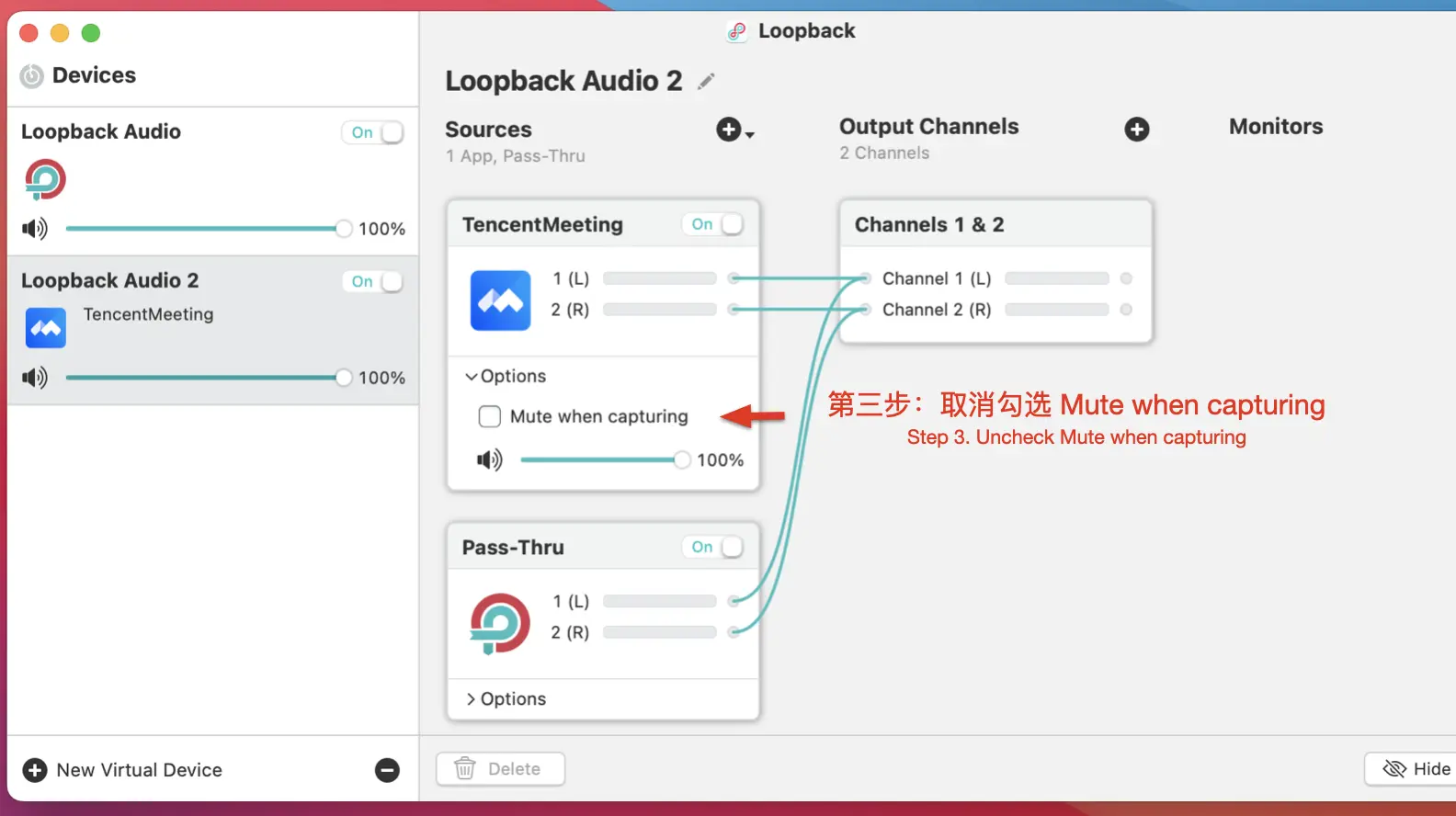Toggle Loopback Audio 2 device On switch

(x=373, y=281)
